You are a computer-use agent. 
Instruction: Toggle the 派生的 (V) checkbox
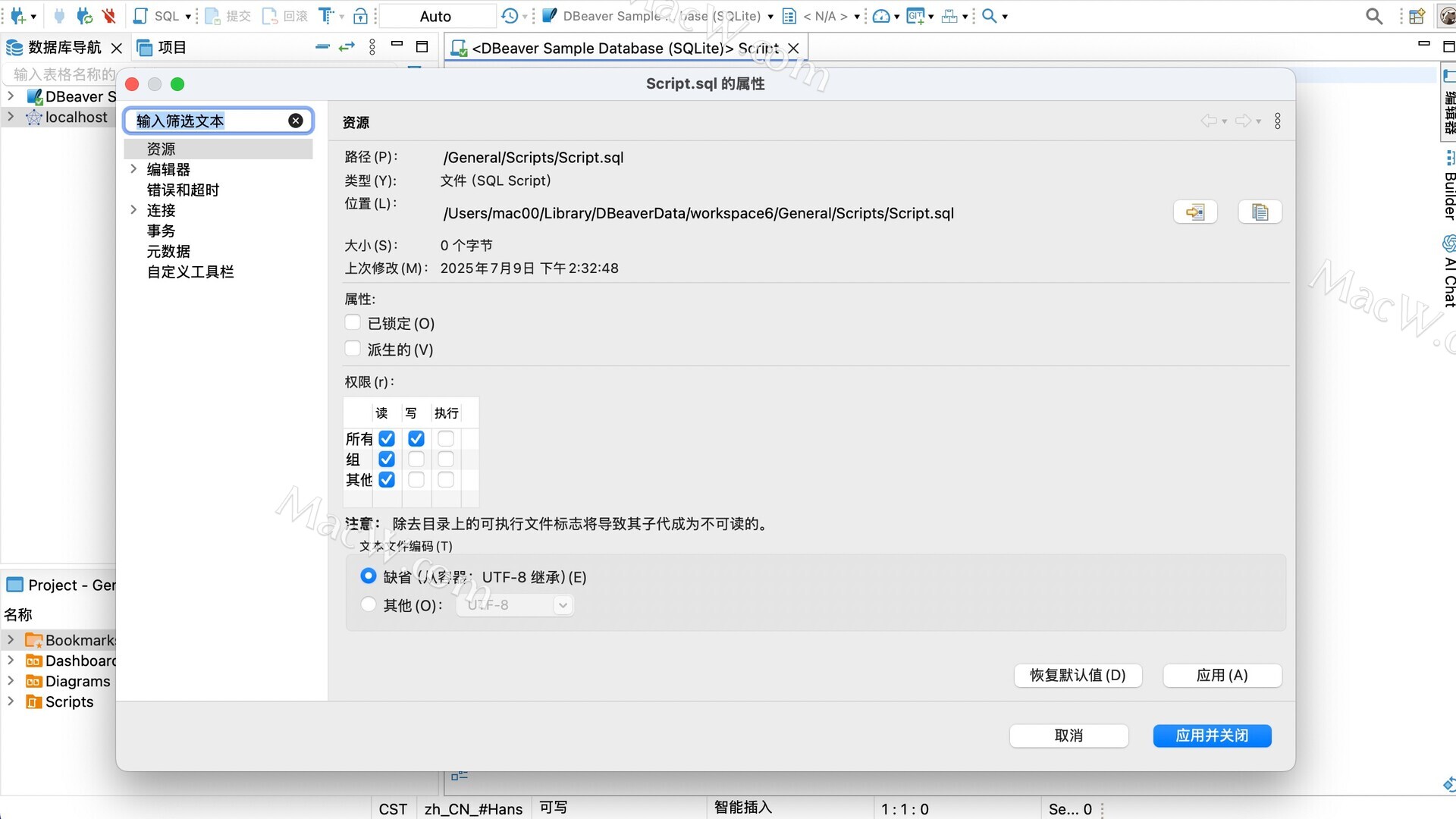tap(353, 349)
